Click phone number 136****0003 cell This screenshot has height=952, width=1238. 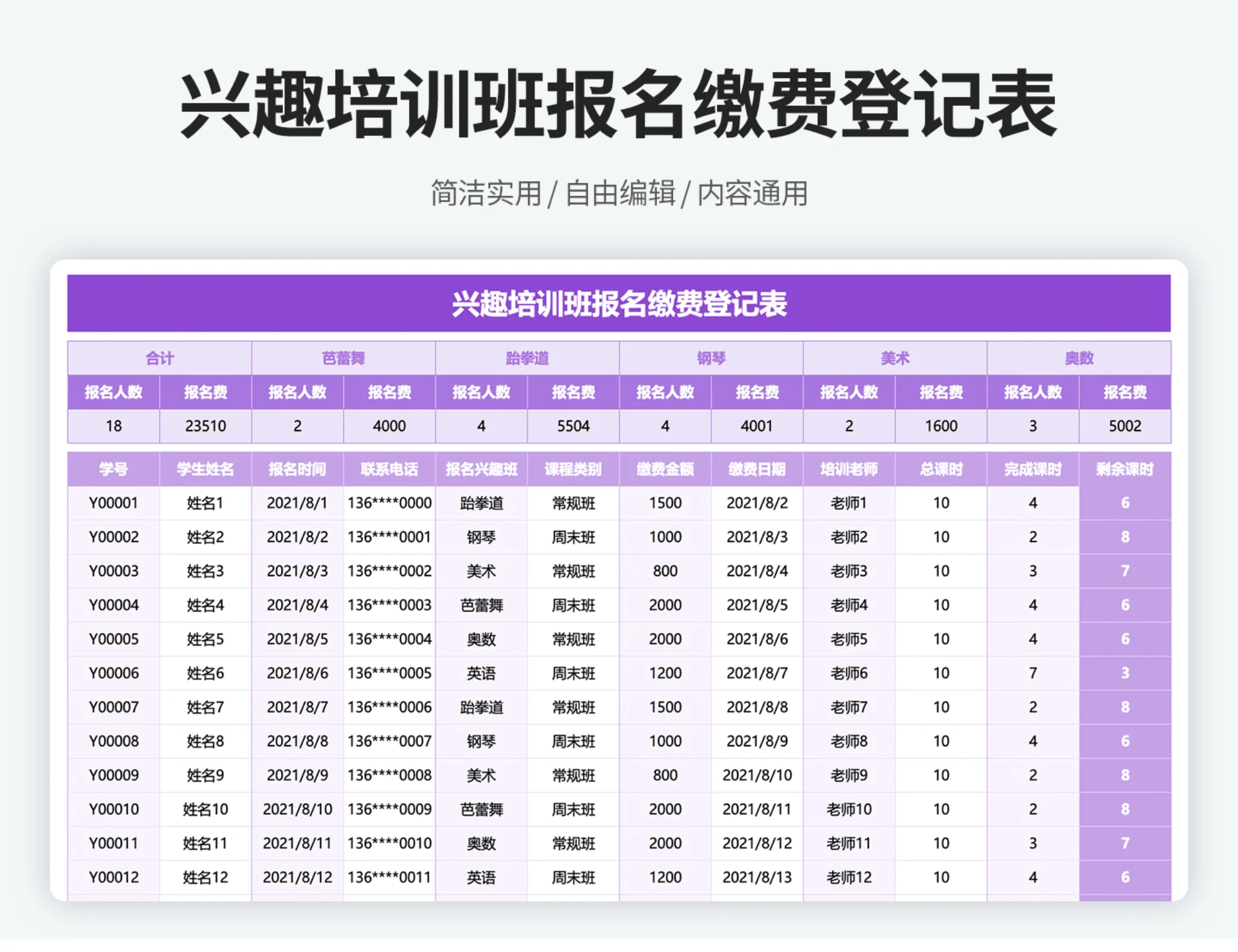pyautogui.click(x=389, y=605)
